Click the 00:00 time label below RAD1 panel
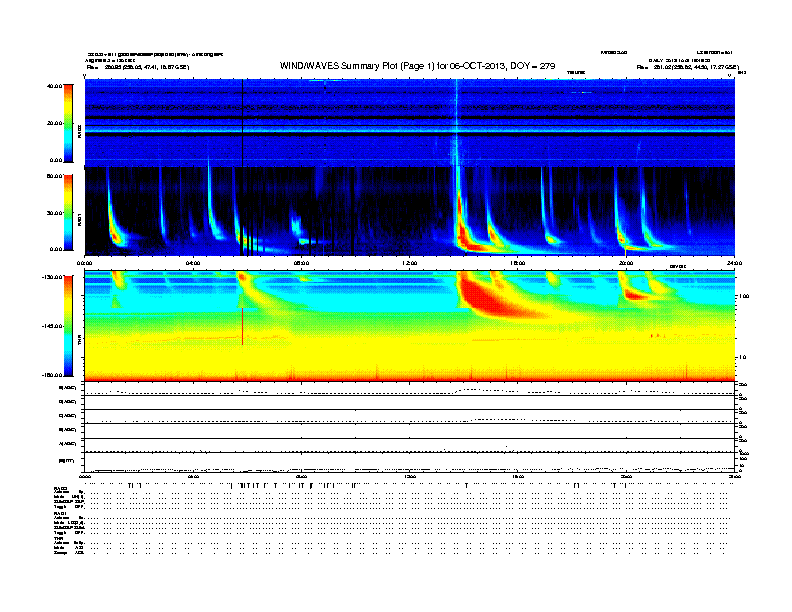This screenshot has height=612, width=792. (84, 263)
